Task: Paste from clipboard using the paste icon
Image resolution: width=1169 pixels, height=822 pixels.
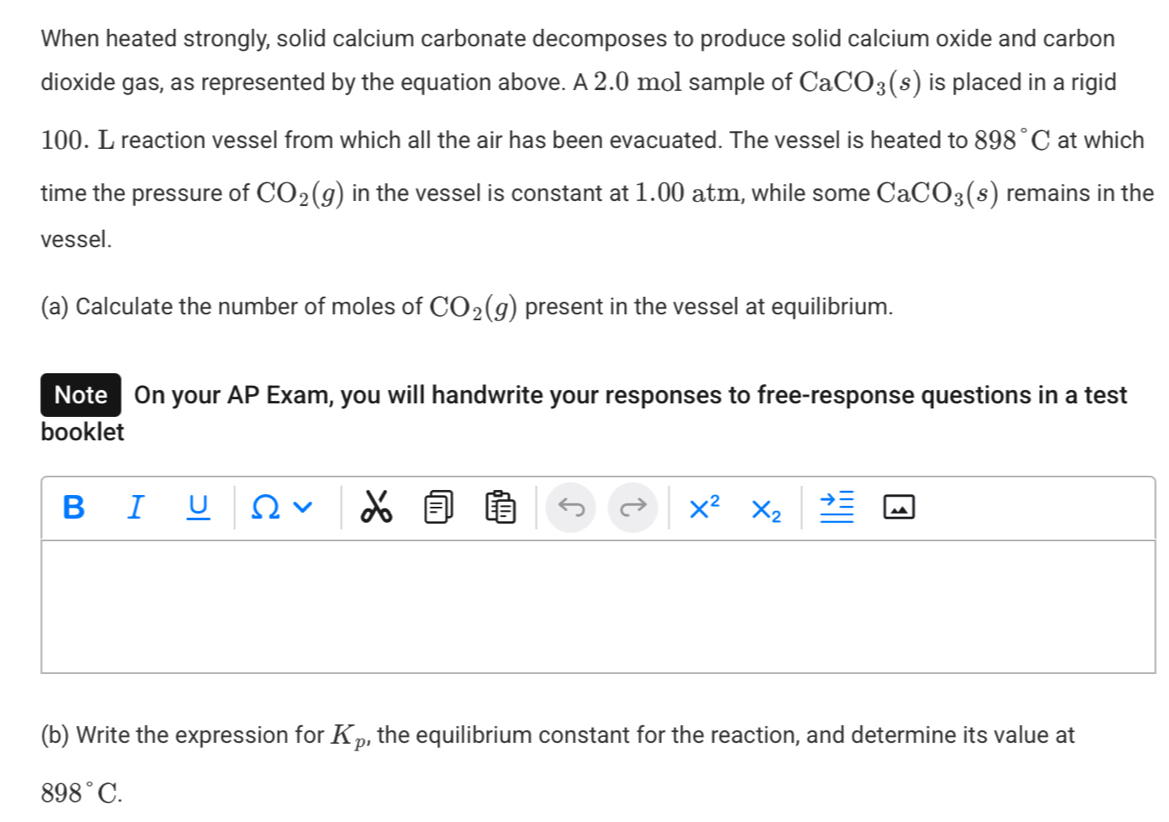Action: 500,508
